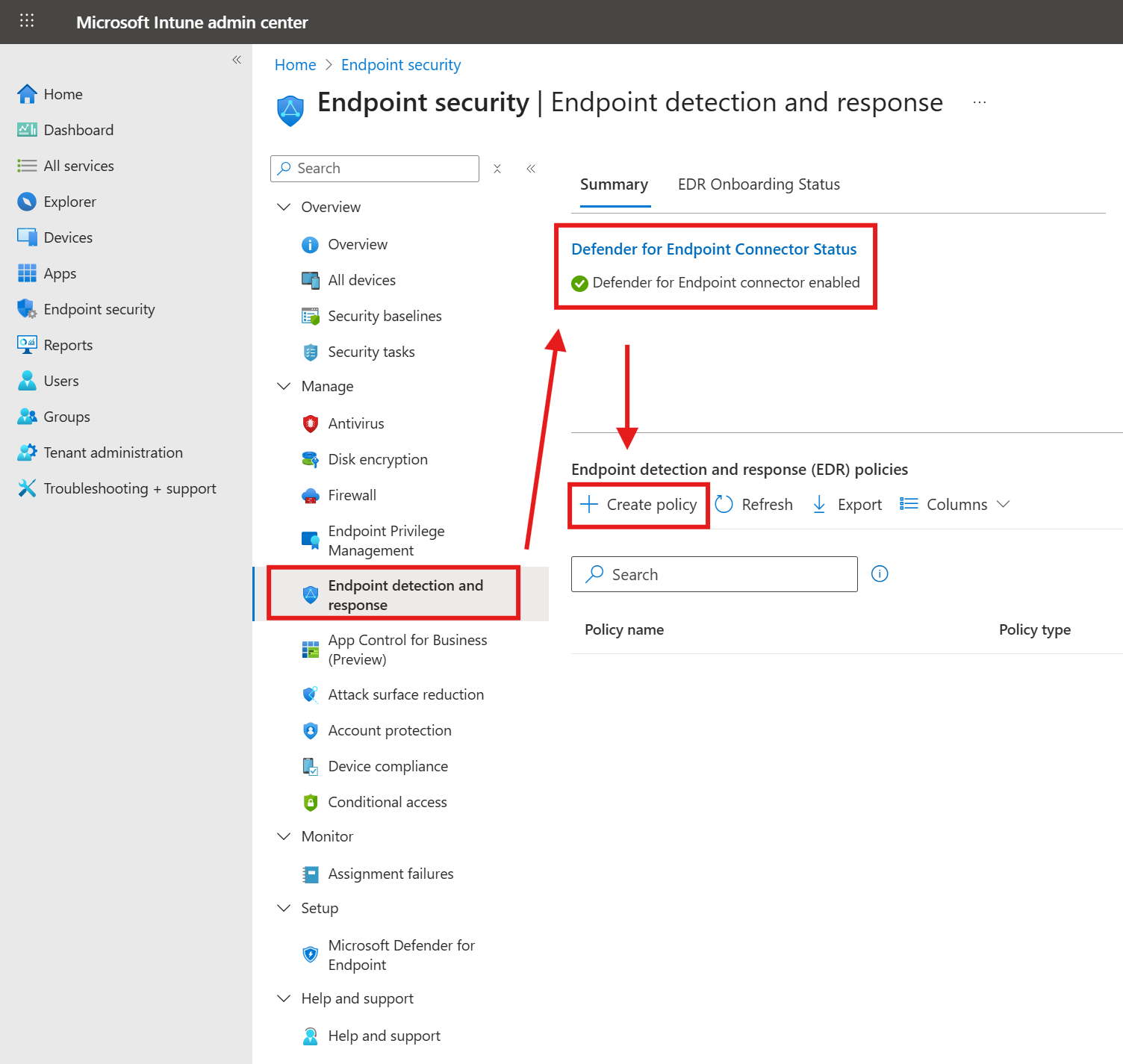
Task: Collapse the Overview section
Action: pos(284,207)
